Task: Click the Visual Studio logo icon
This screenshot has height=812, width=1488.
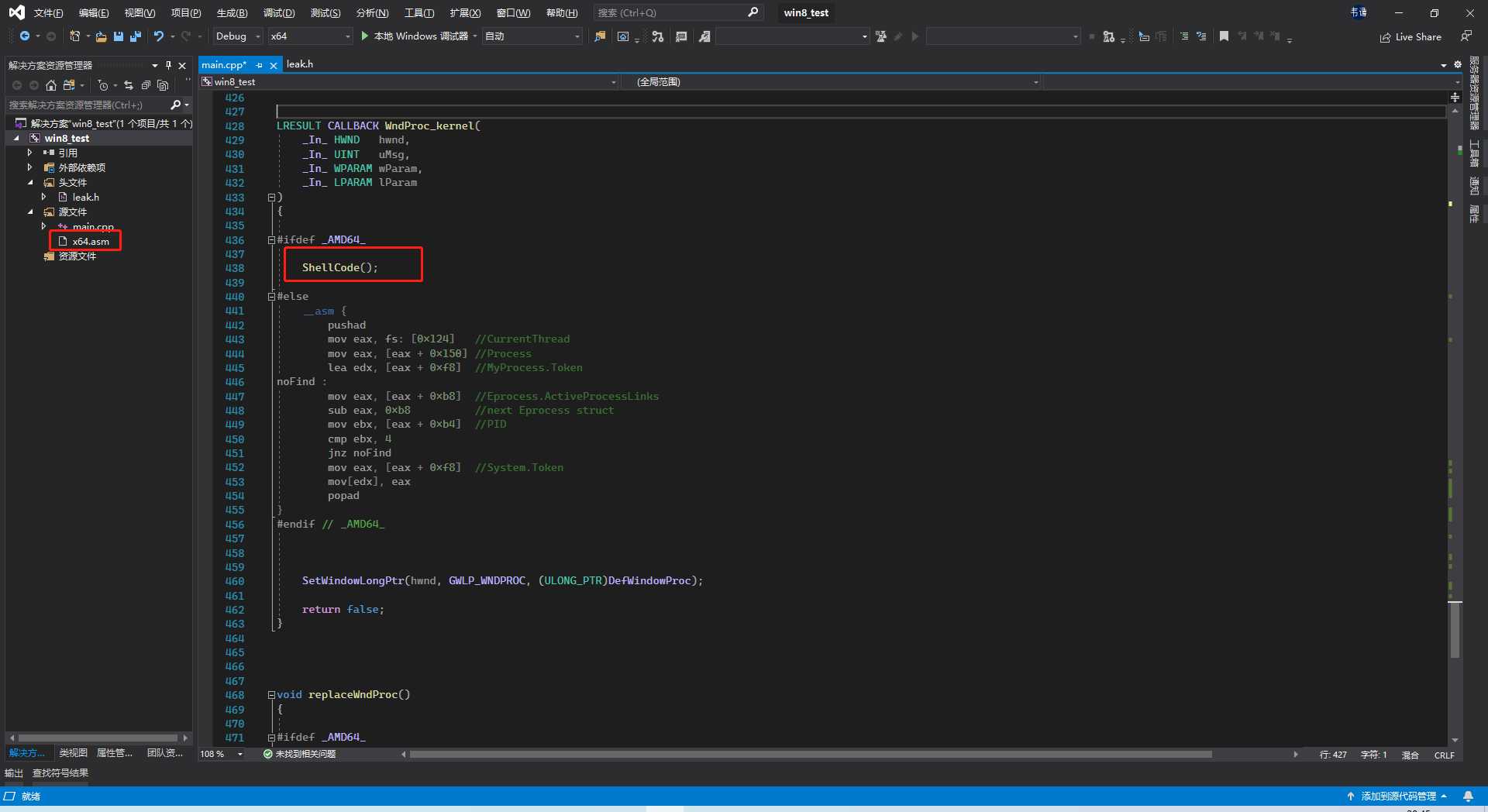Action: point(16,12)
